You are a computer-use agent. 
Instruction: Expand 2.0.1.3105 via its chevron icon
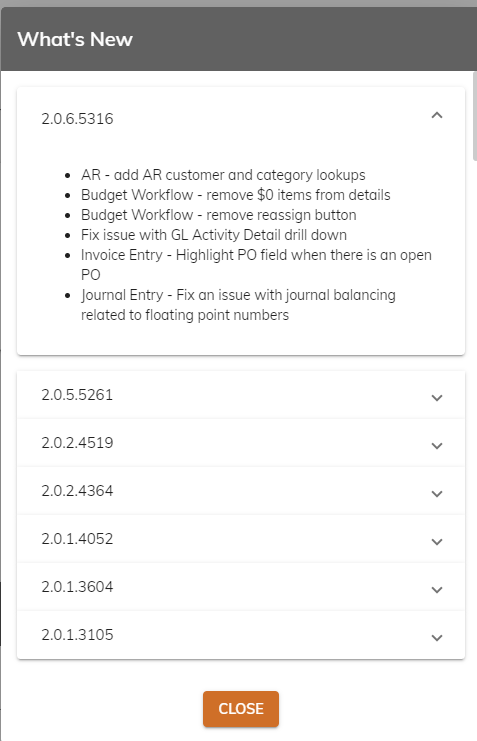point(437,638)
